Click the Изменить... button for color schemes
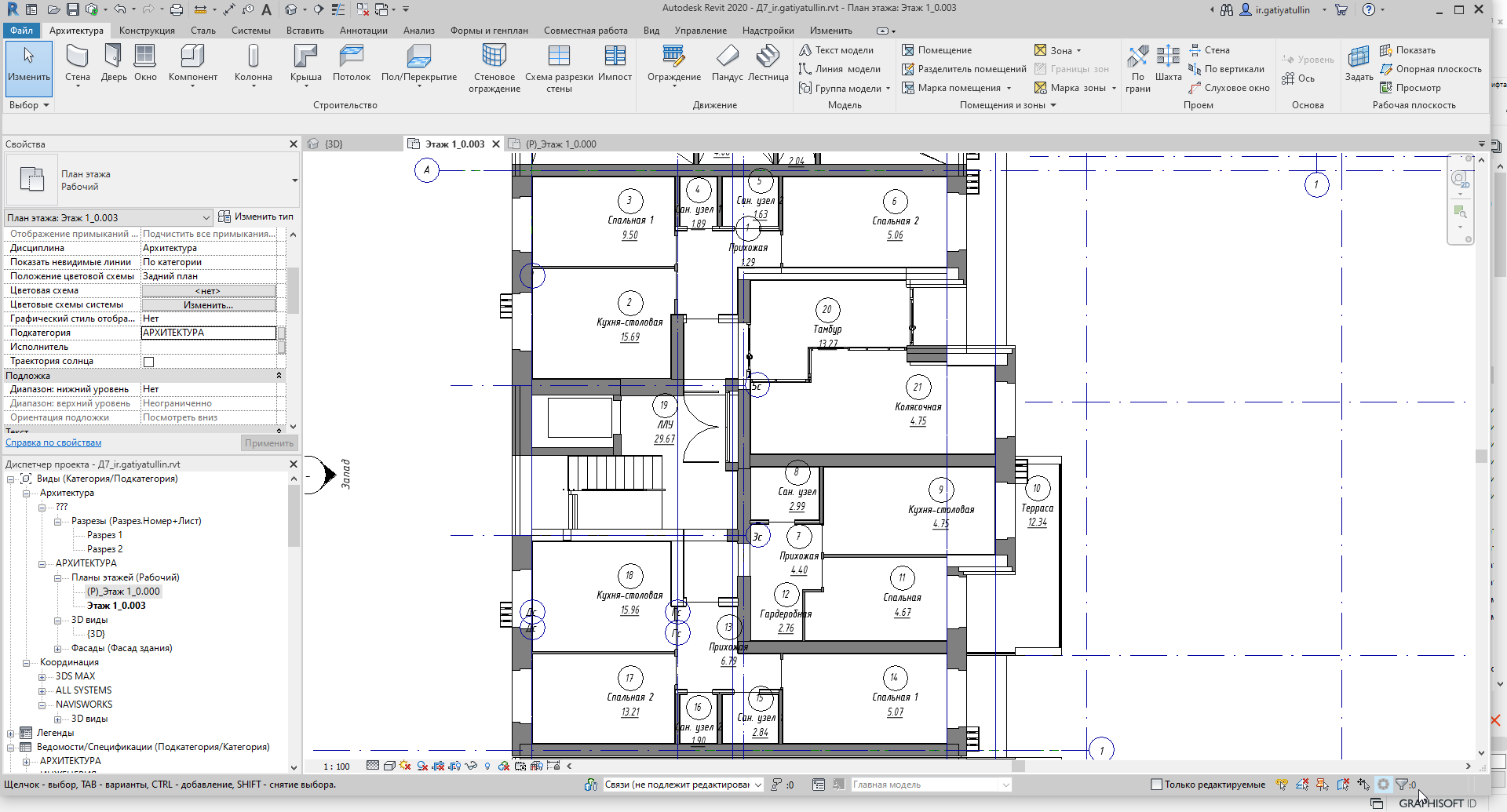Screen dimensions: 1507x812 (208, 305)
